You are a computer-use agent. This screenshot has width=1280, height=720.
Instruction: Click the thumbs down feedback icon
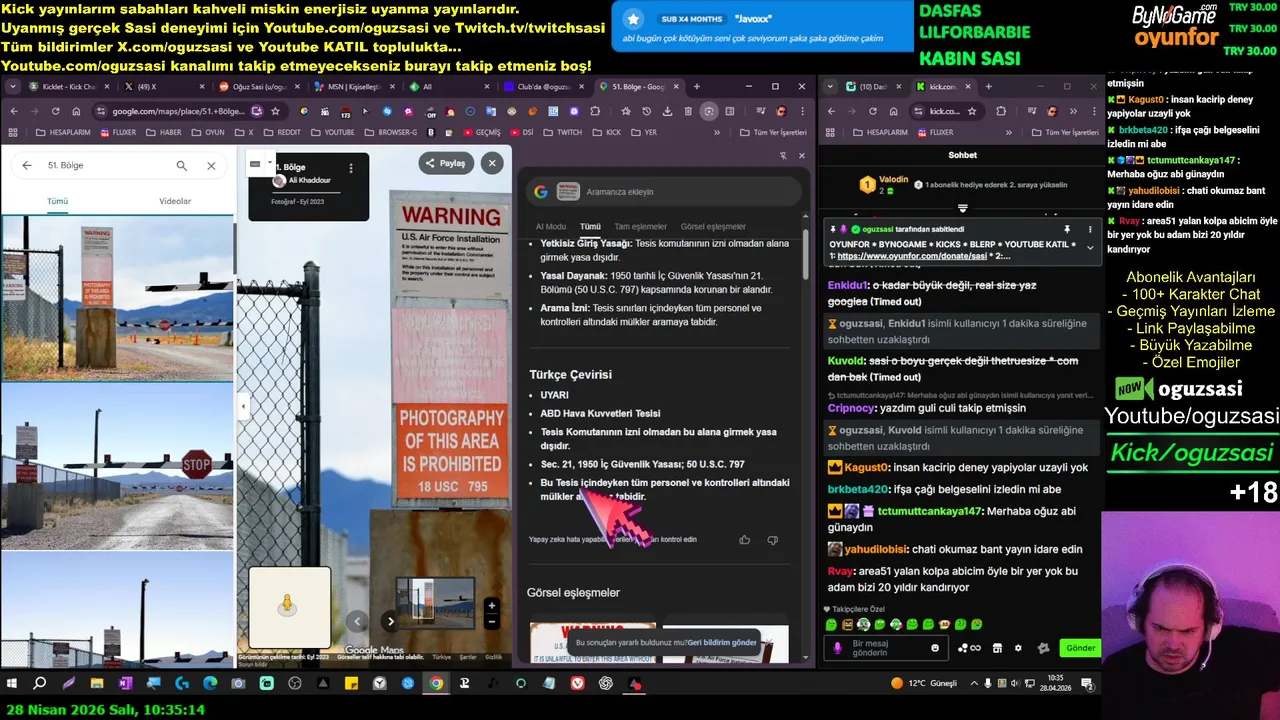point(772,540)
